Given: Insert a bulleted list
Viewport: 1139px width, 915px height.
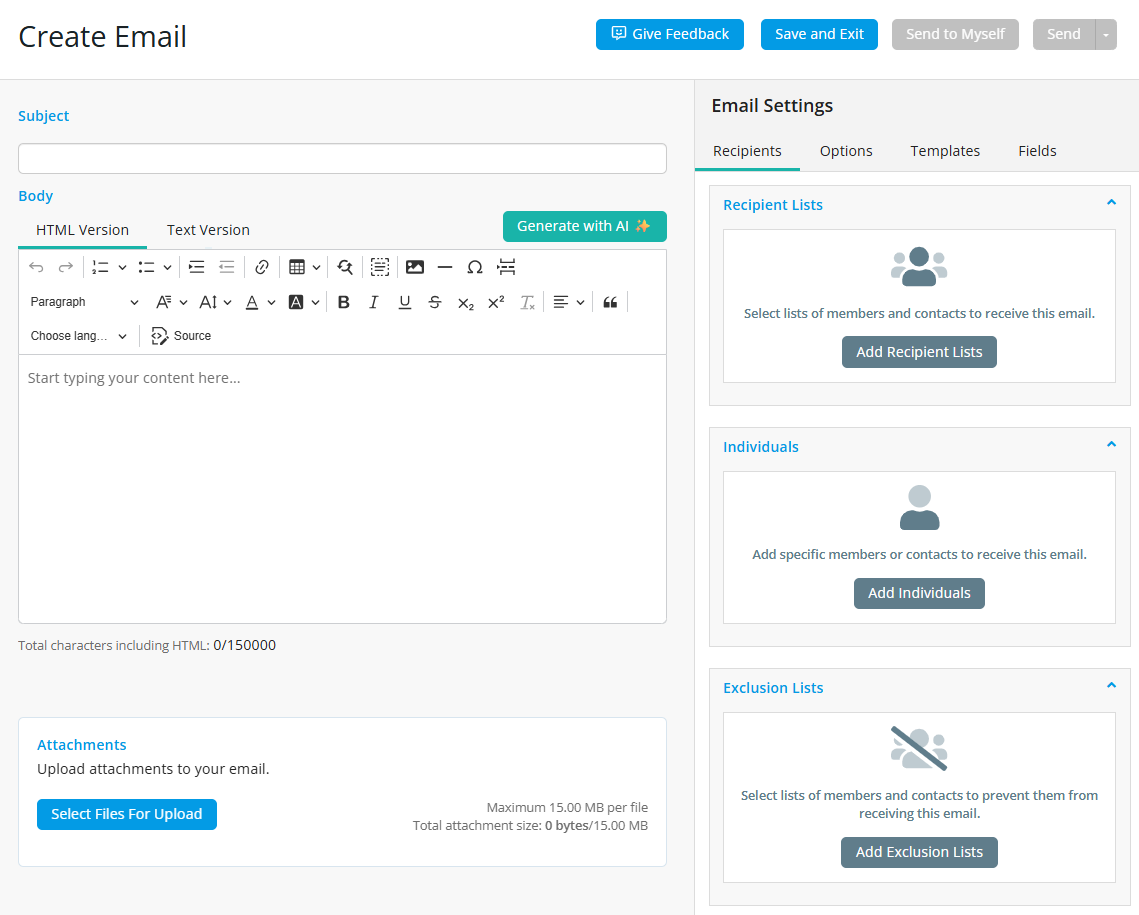Looking at the screenshot, I should pyautogui.click(x=146, y=267).
